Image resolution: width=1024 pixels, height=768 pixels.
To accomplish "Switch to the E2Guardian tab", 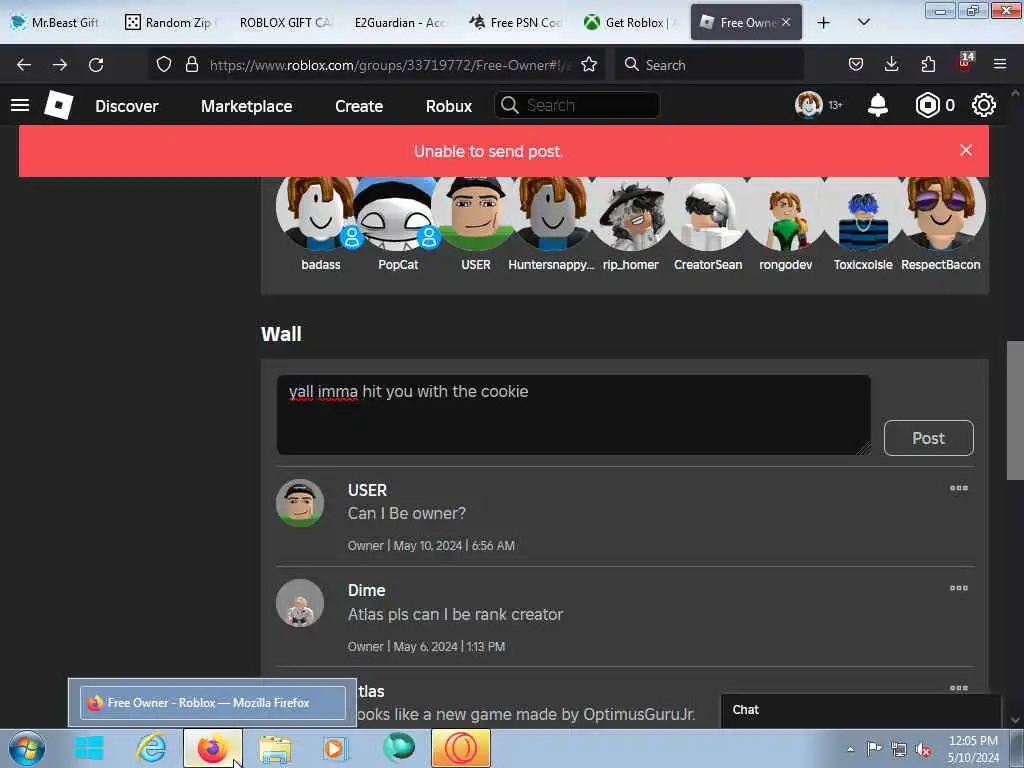I will coord(400,22).
